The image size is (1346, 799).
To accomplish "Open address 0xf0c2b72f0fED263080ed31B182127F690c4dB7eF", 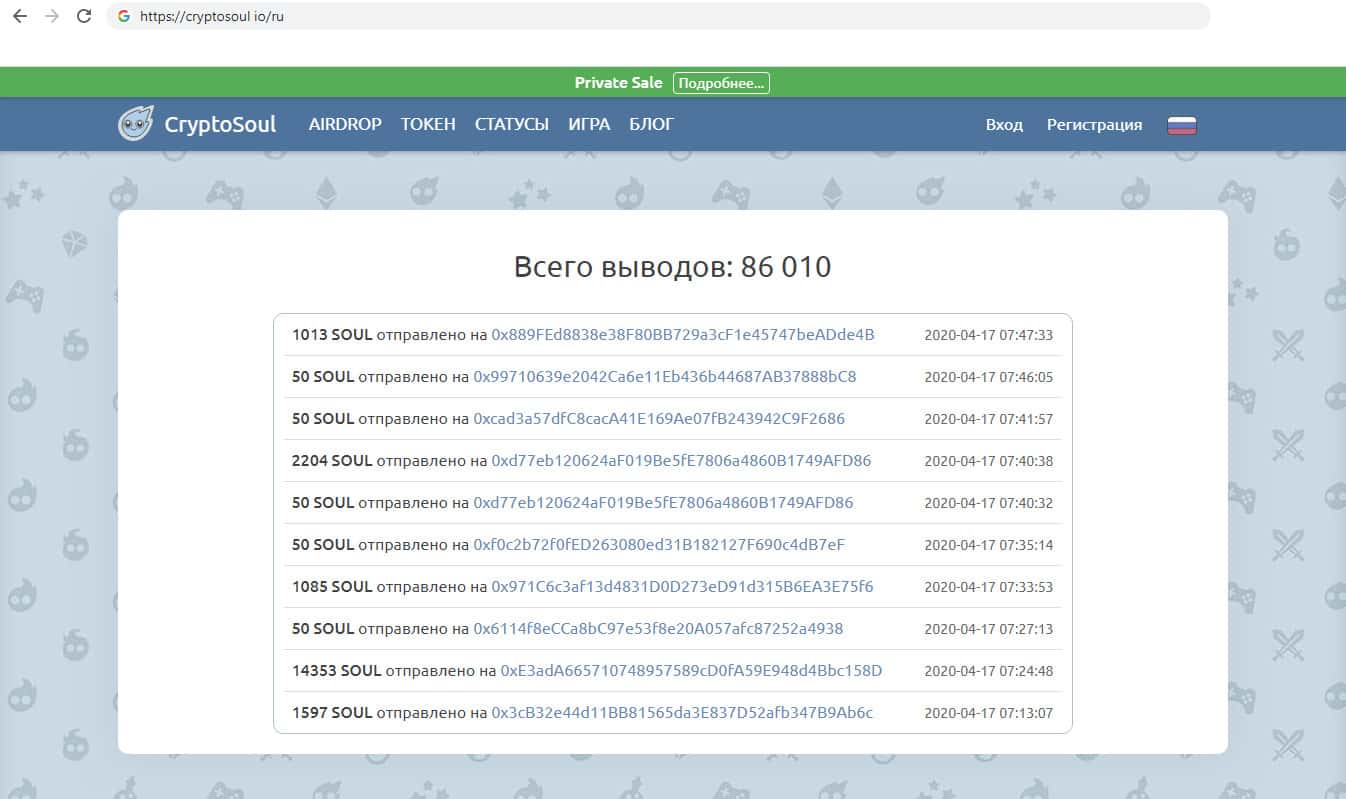I will [659, 545].
